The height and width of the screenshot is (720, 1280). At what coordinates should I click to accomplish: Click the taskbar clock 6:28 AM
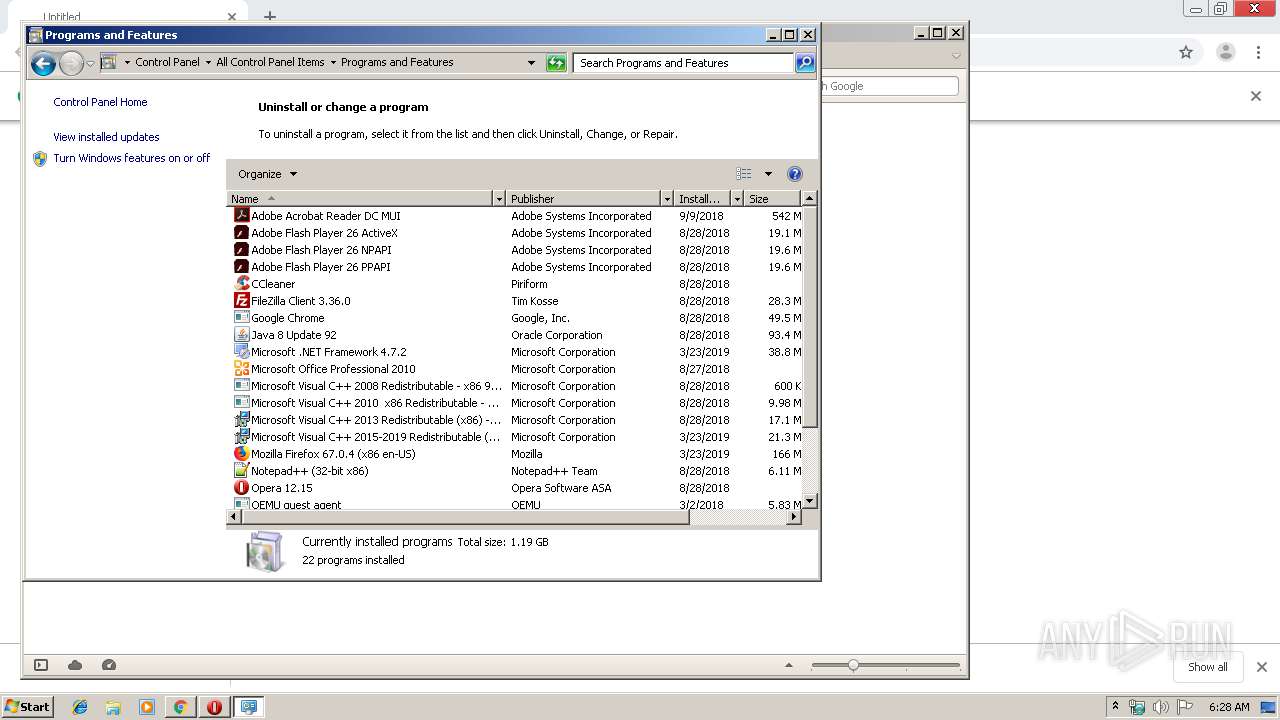tap(1229, 707)
